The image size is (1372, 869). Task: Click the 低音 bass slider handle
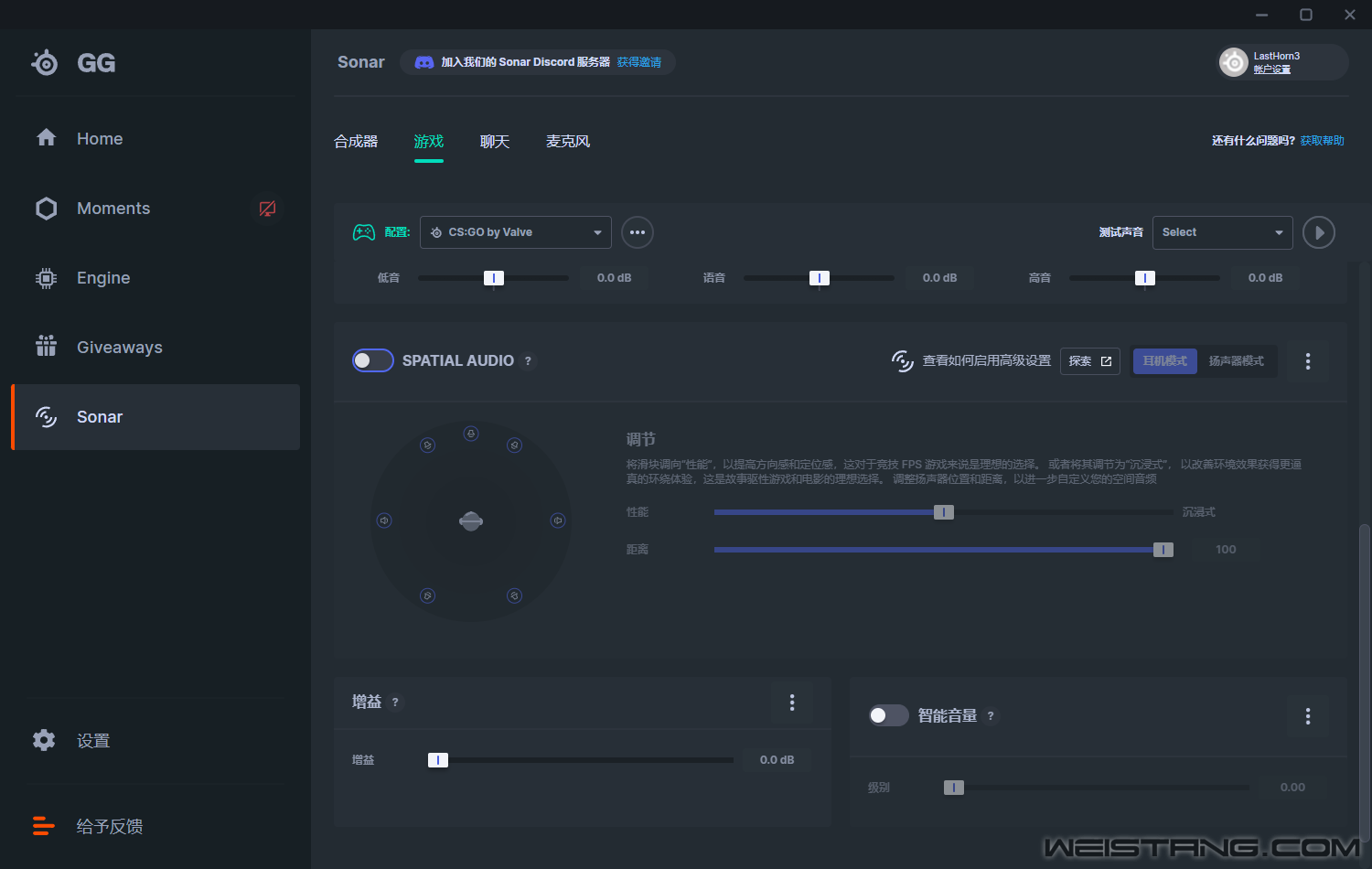point(494,278)
